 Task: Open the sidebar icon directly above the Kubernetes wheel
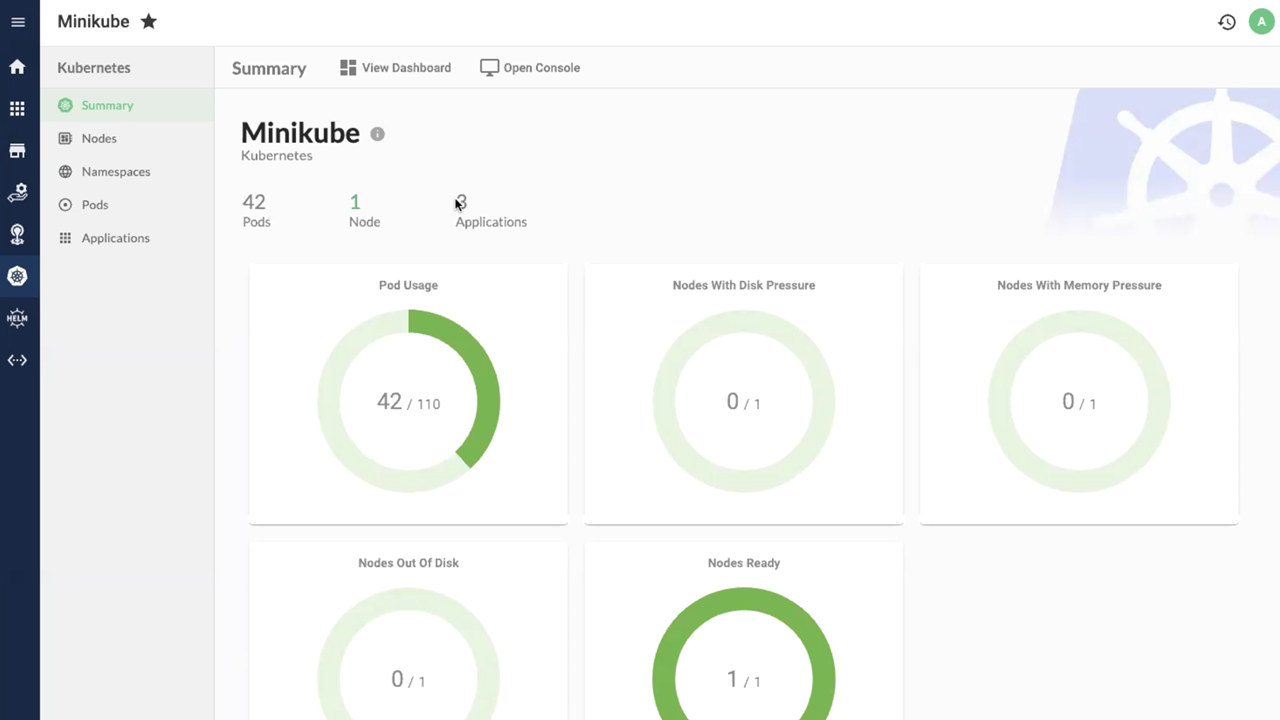coord(18,234)
